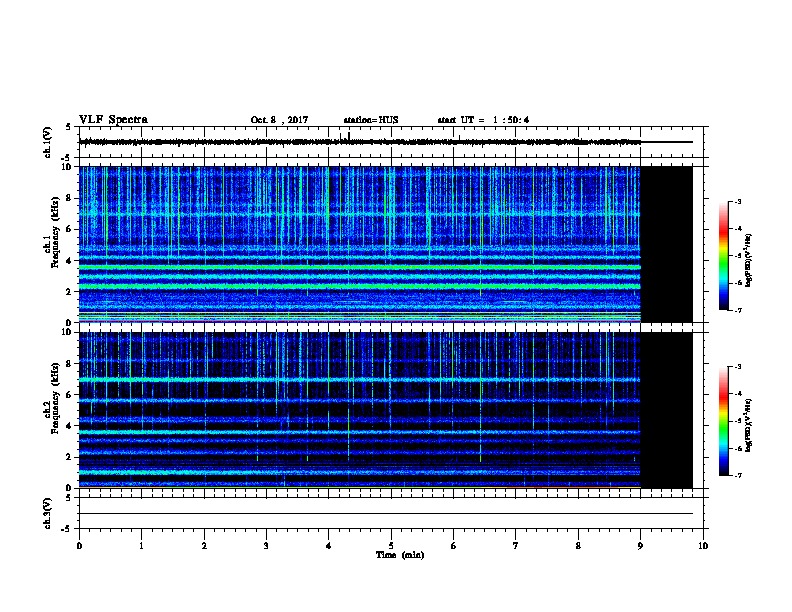Click the black data gap in ch.2 spectrogram
The width and height of the screenshot is (792, 612).
click(667, 410)
